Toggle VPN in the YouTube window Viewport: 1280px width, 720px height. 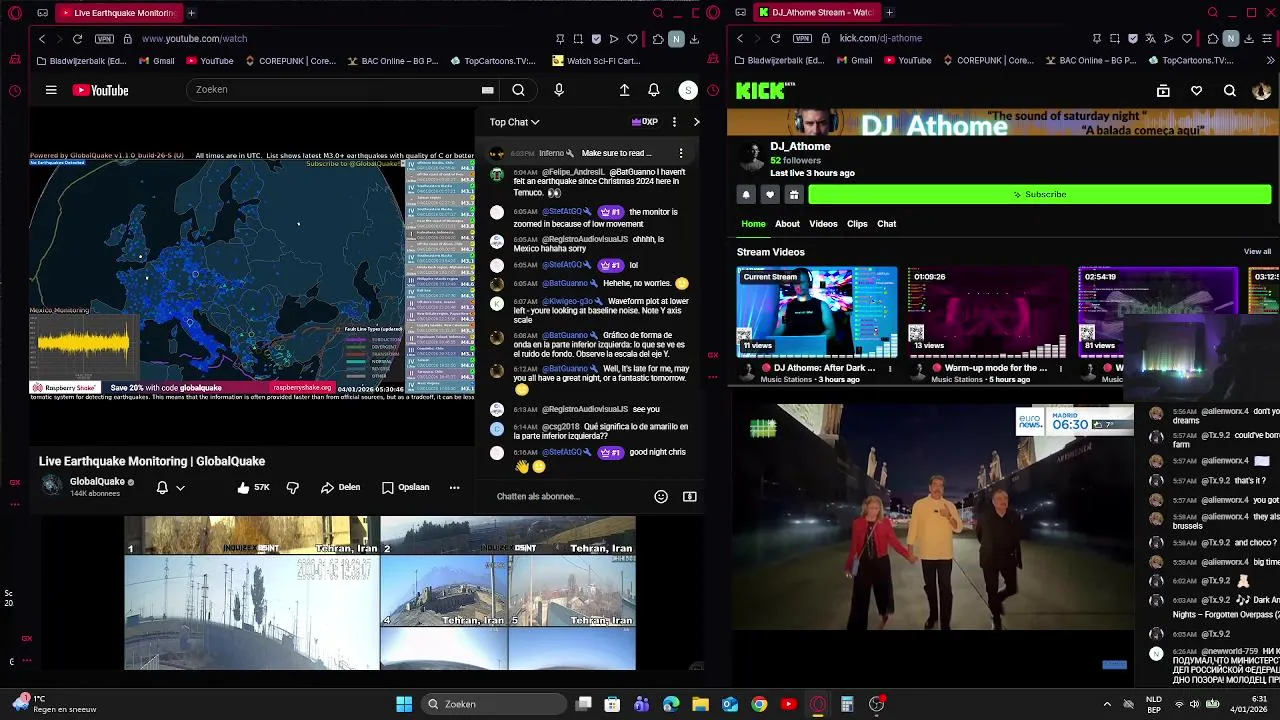pyautogui.click(x=104, y=38)
